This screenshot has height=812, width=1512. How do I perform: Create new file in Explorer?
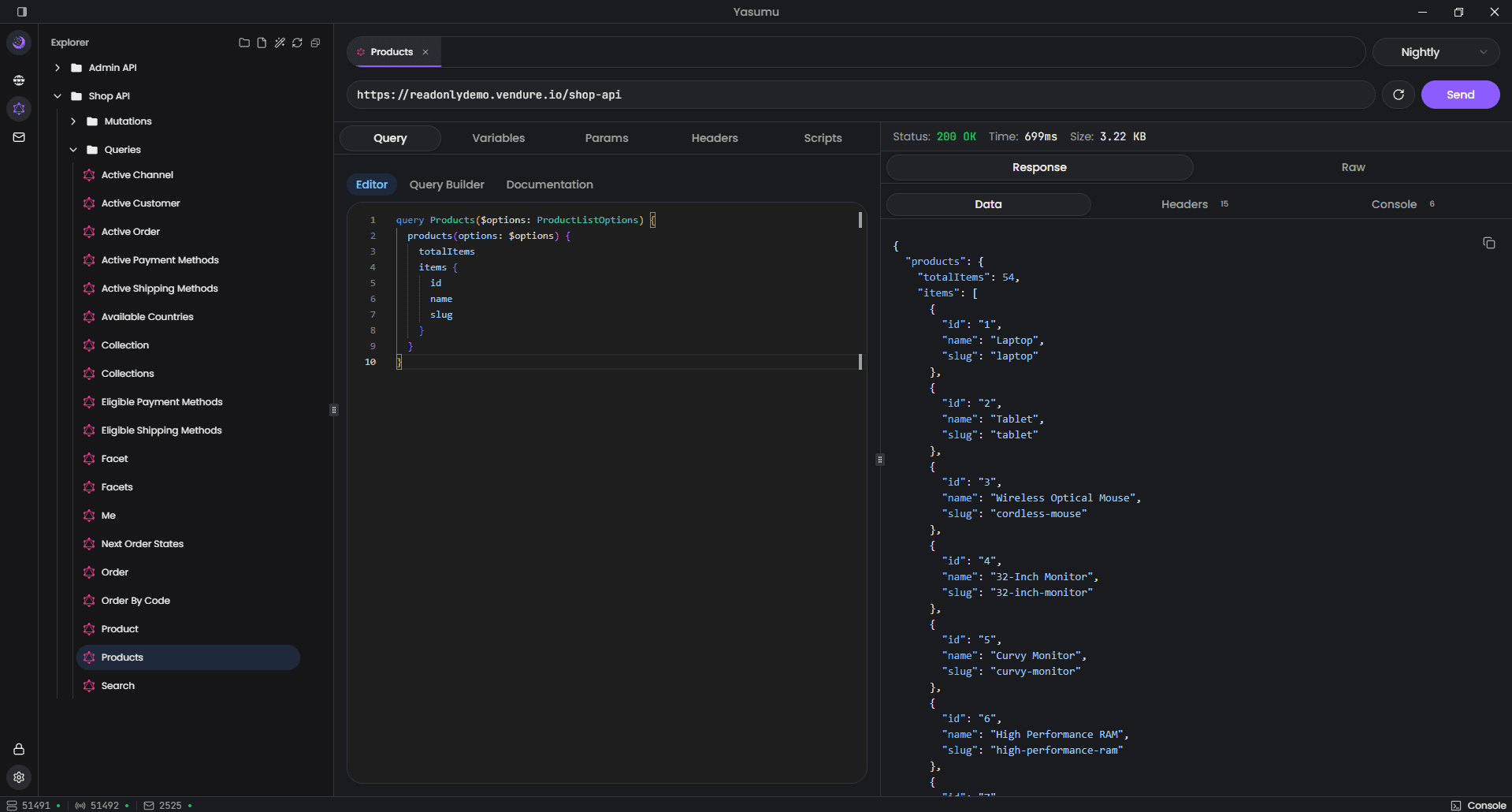point(262,43)
